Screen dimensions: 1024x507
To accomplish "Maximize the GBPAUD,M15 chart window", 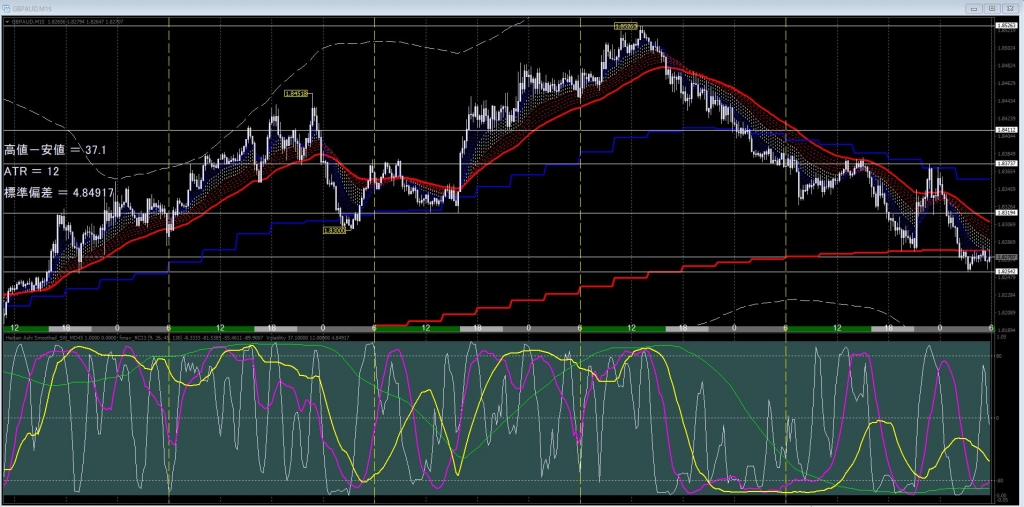I will pos(991,6).
